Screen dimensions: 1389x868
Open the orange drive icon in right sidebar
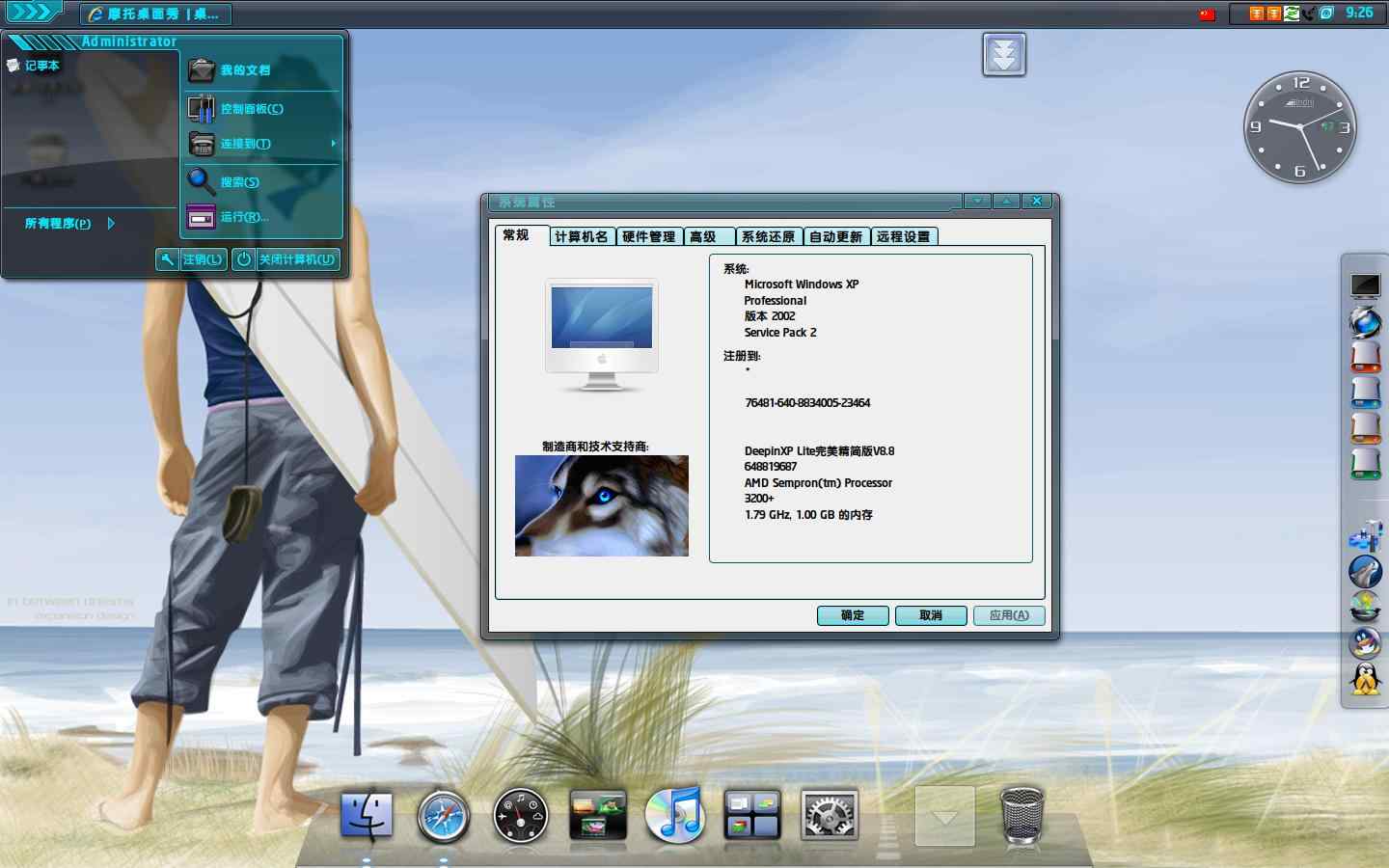(x=1366, y=427)
